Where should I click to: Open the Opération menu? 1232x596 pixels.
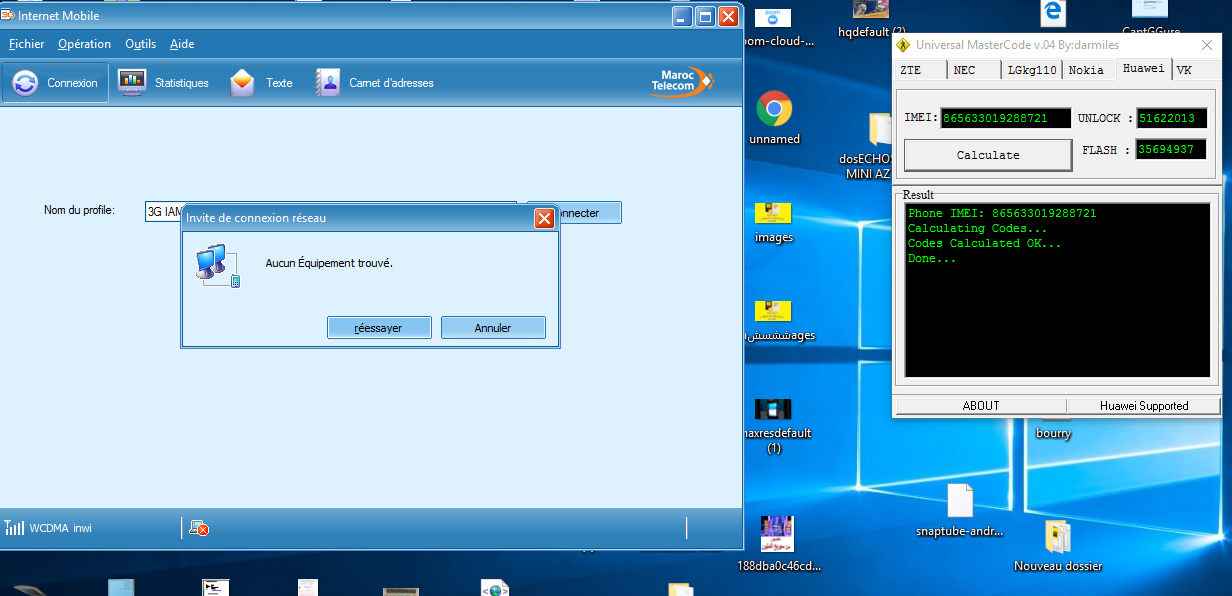pos(85,44)
